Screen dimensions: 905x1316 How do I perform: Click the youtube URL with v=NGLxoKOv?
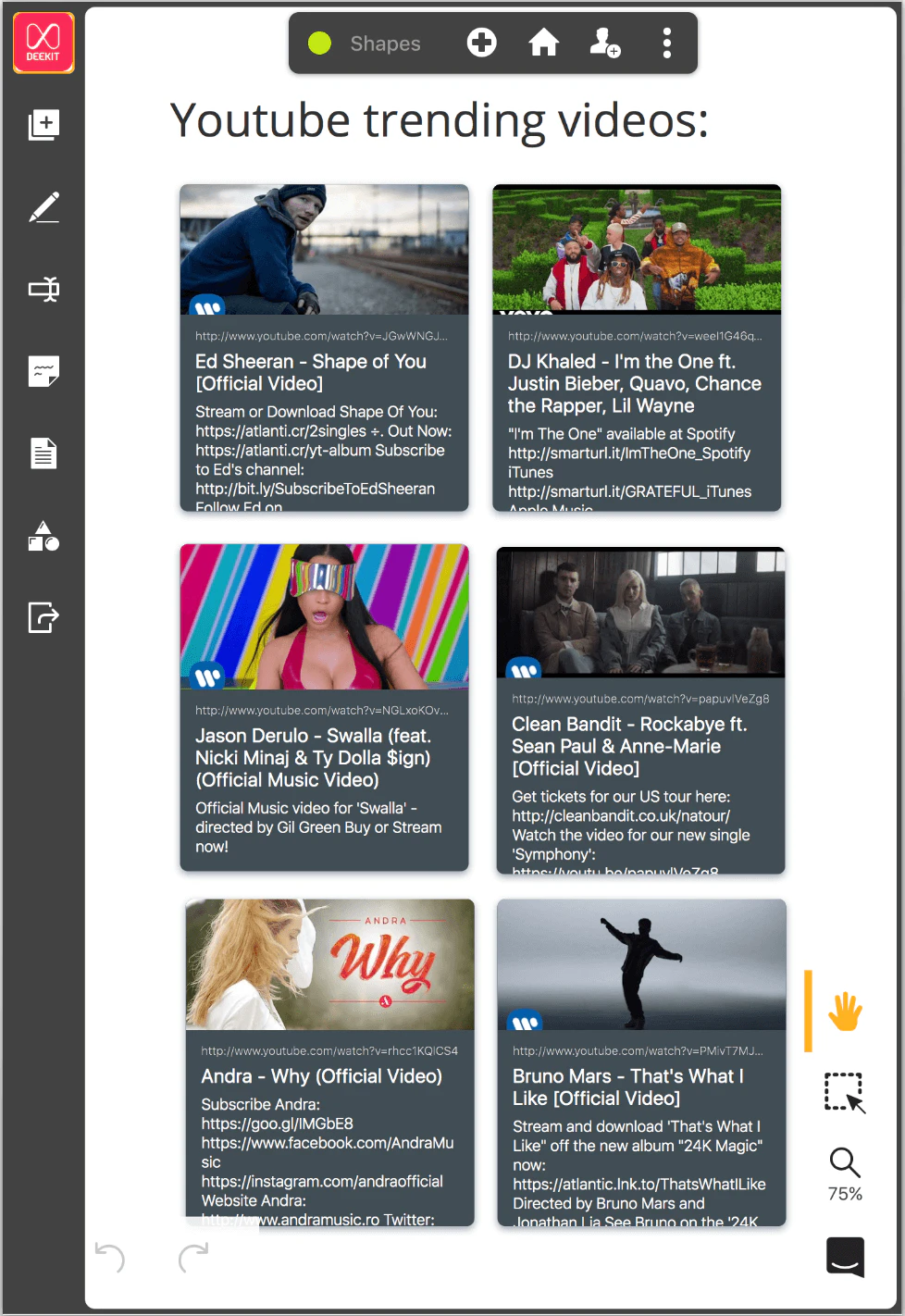[322, 710]
